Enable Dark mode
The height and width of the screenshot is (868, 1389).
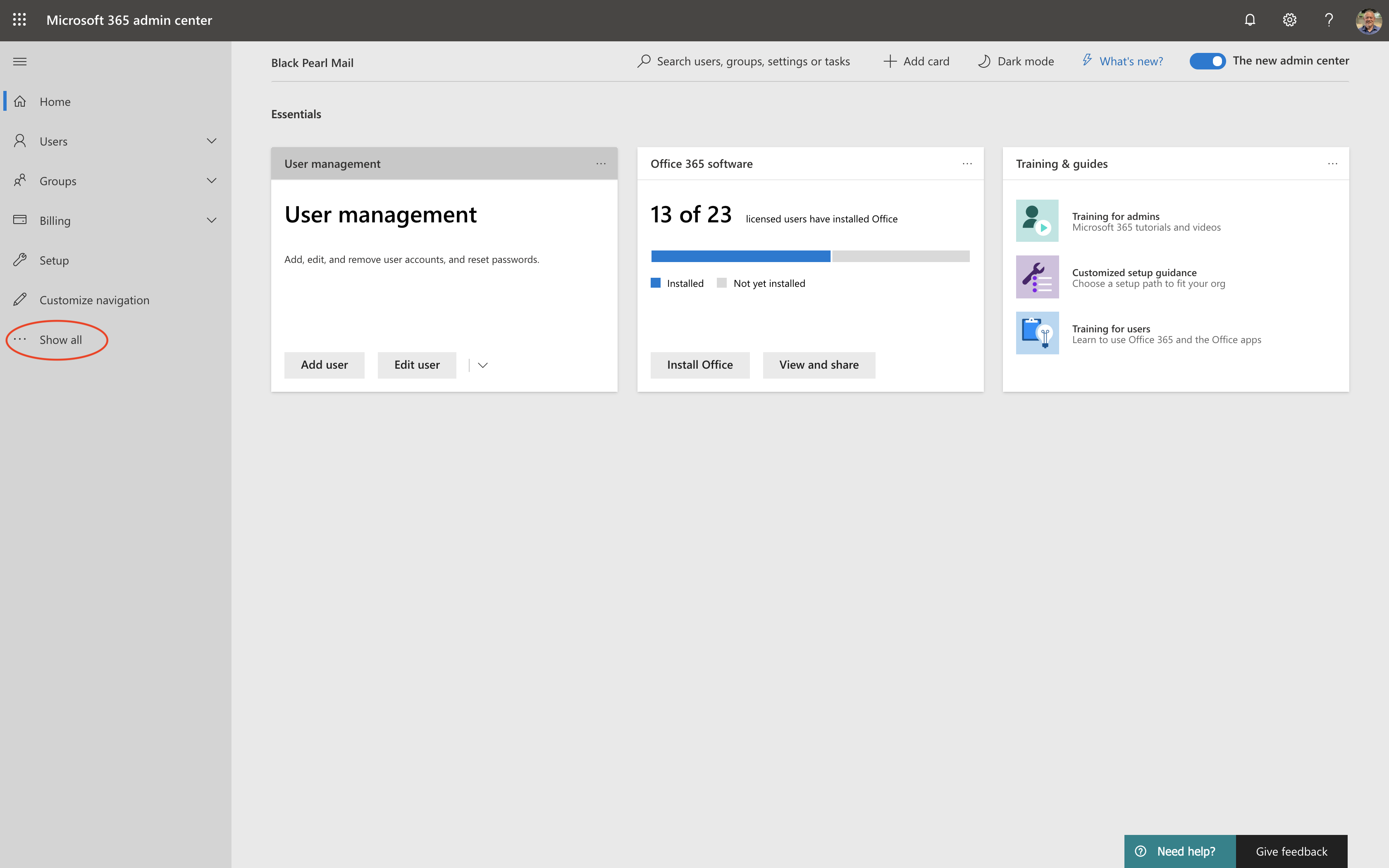click(1016, 62)
